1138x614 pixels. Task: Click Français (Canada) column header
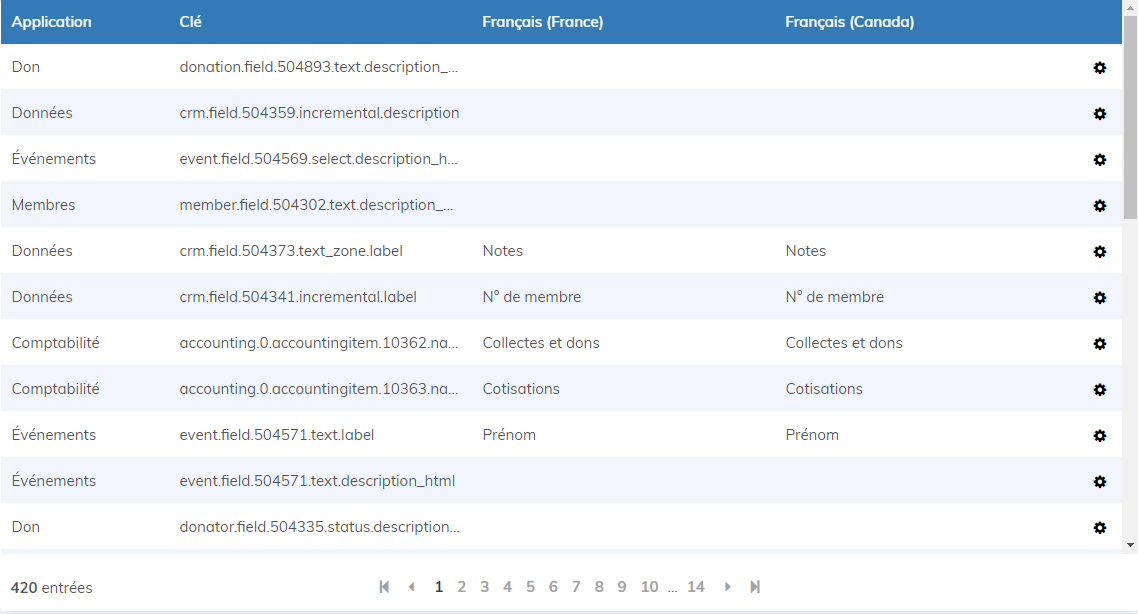click(849, 22)
